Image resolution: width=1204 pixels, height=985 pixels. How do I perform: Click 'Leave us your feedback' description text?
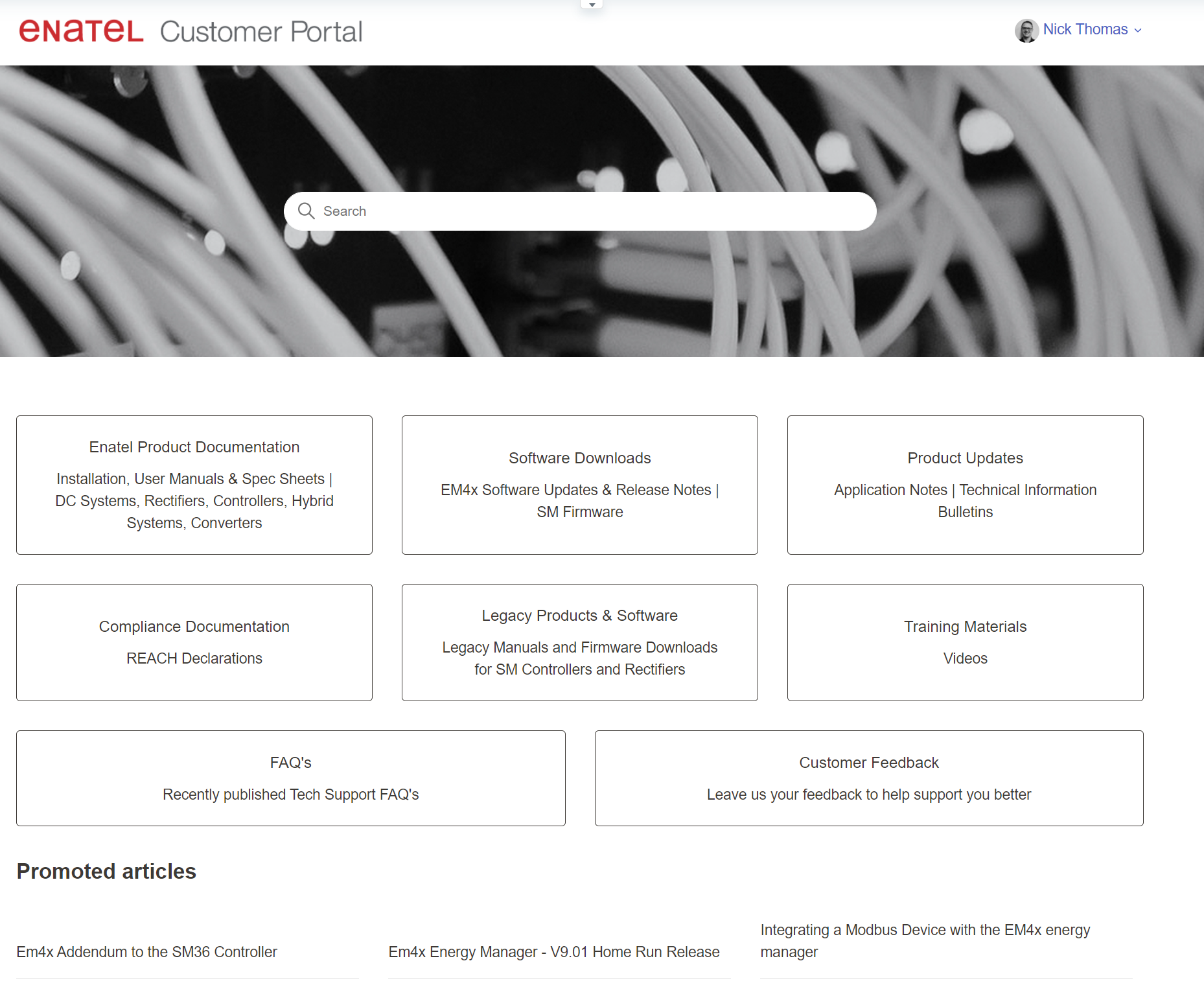[x=869, y=794]
